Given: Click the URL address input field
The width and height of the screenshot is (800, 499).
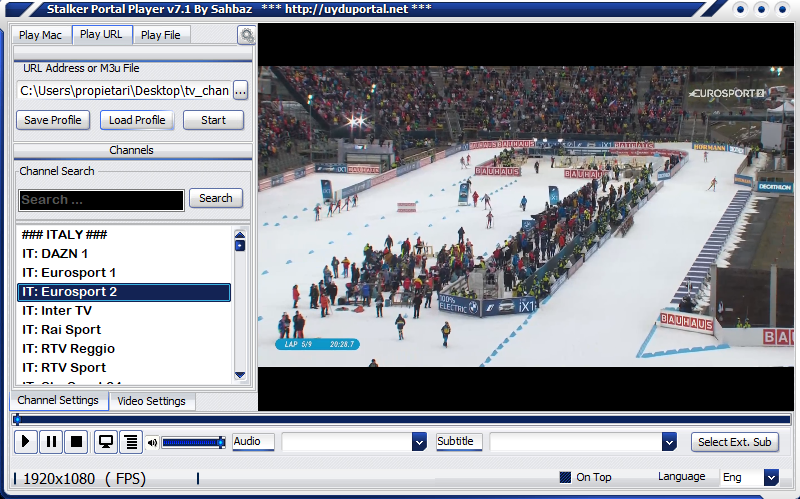Looking at the screenshot, I should 124,91.
